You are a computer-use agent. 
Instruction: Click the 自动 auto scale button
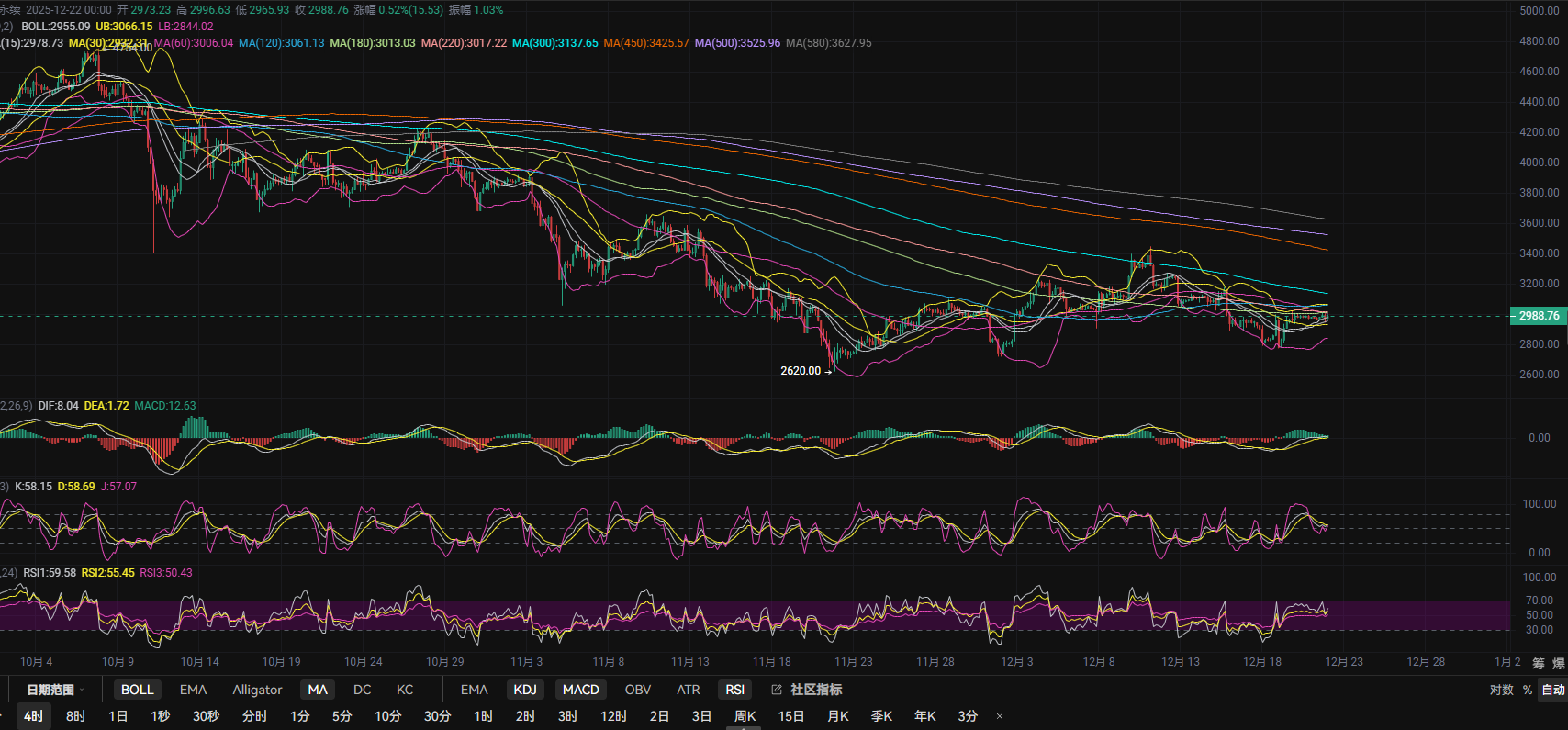pyautogui.click(x=1552, y=690)
